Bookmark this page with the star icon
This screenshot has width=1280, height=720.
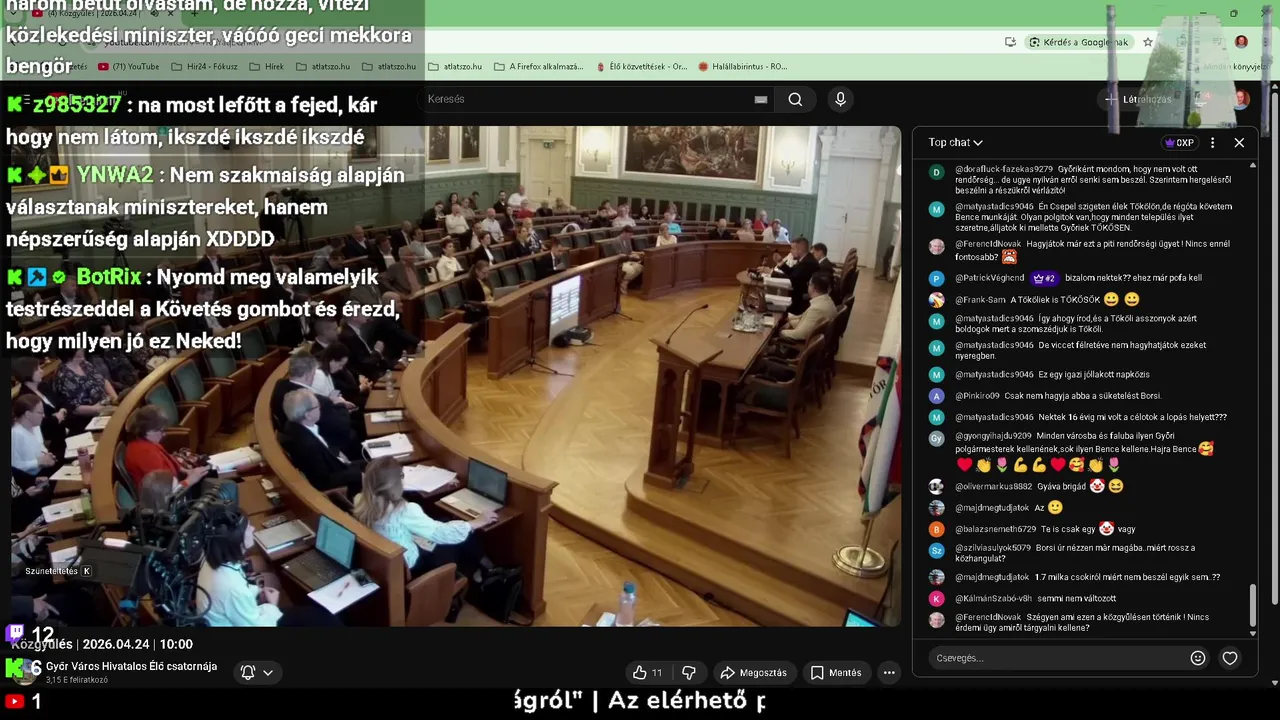click(1148, 42)
